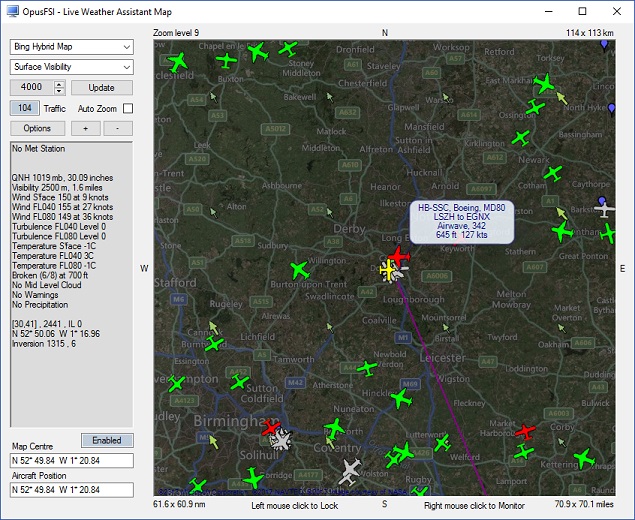Screen dimensions: 635x520
Task: Click the OpusFSI window title icon
Action: [13, 11]
